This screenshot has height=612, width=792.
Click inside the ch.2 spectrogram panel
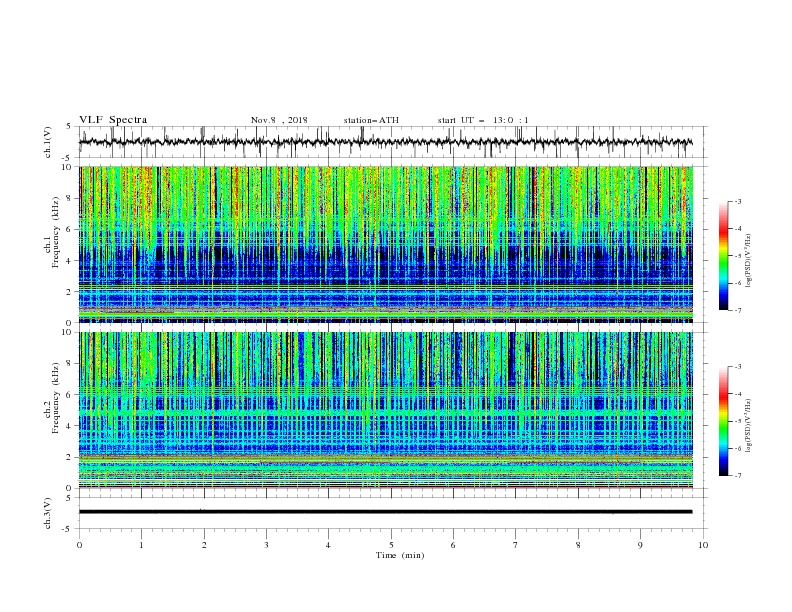[x=385, y=410]
